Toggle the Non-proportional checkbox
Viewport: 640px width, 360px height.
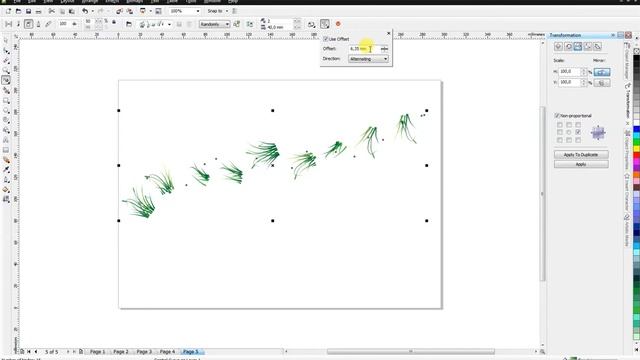point(558,116)
